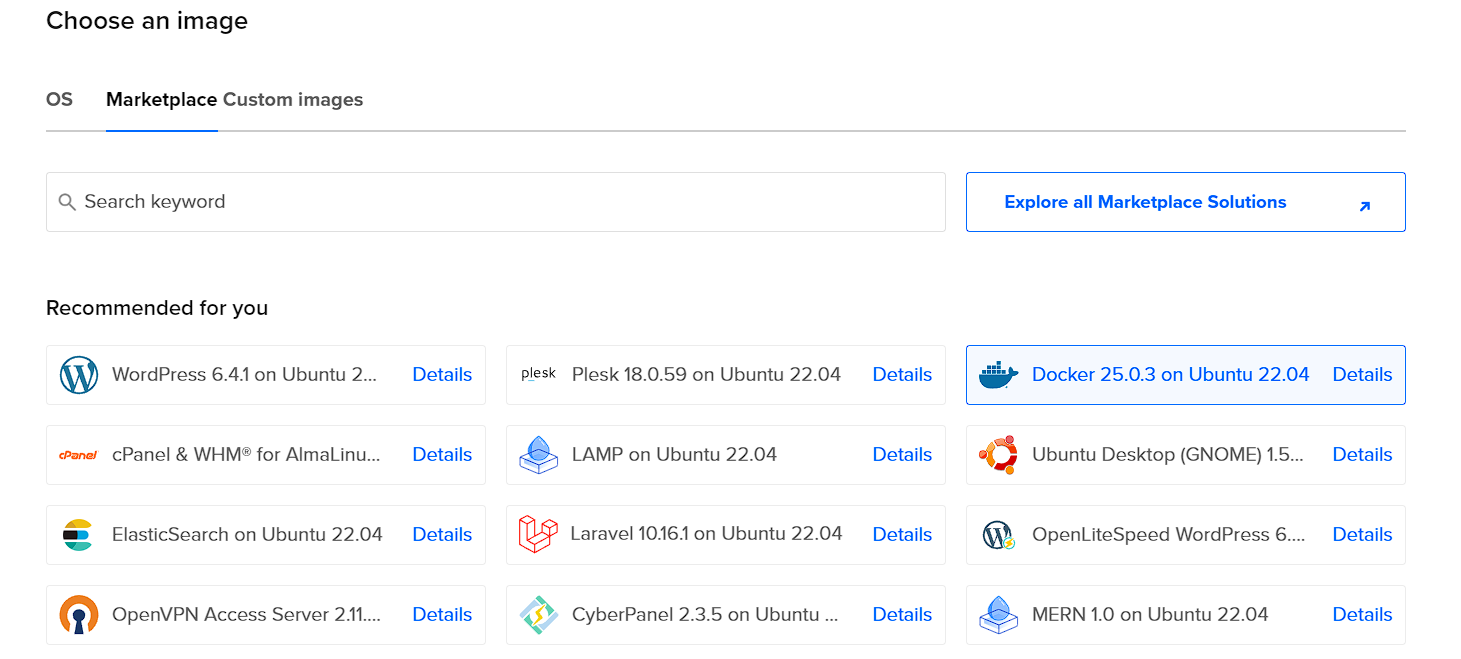This screenshot has height=659, width=1461.
Task: View Details for CyberPanel 2.3.5
Action: (902, 615)
